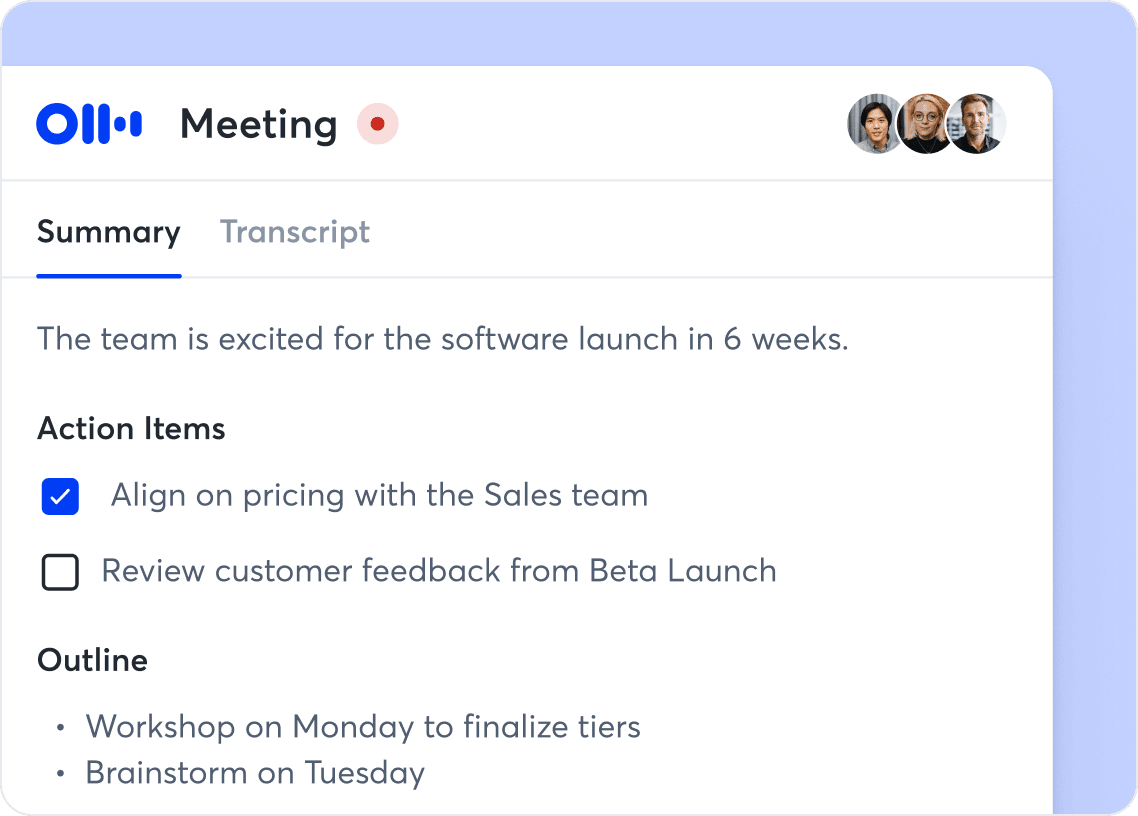The width and height of the screenshot is (1138, 816).
Task: Uncheck the pricing alignment action item
Action: pos(60,496)
